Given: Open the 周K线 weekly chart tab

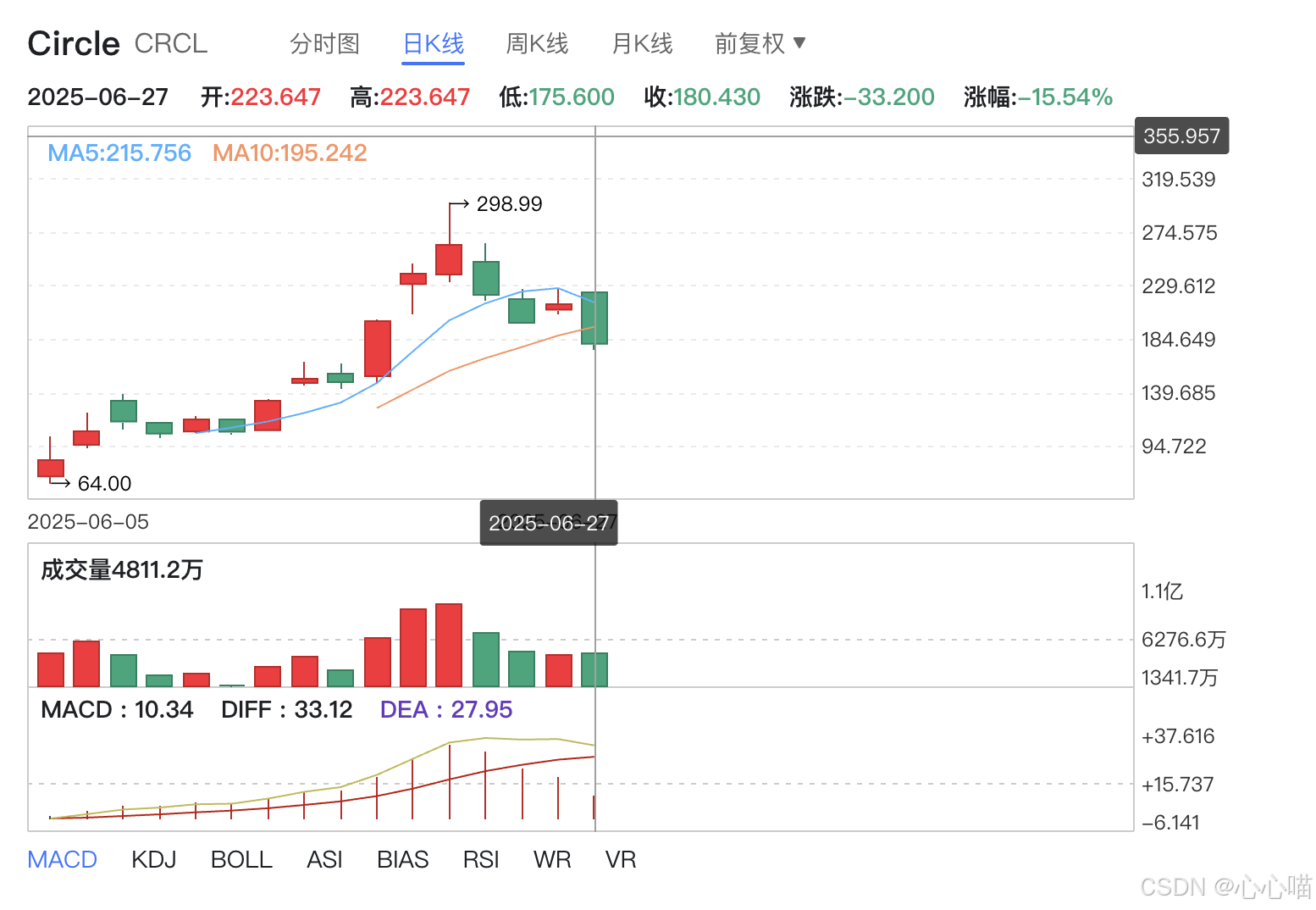Looking at the screenshot, I should point(537,43).
